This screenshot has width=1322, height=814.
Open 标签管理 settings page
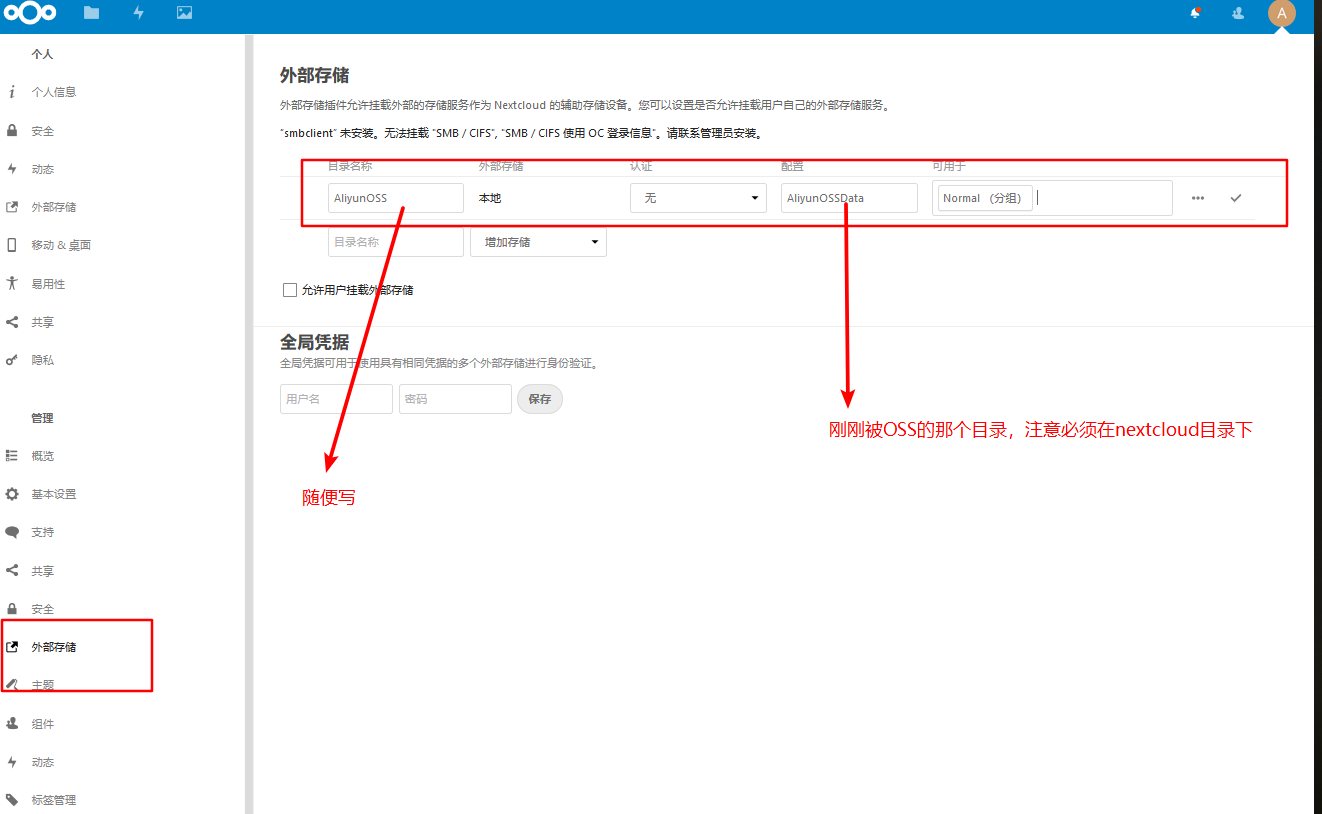tap(54, 800)
